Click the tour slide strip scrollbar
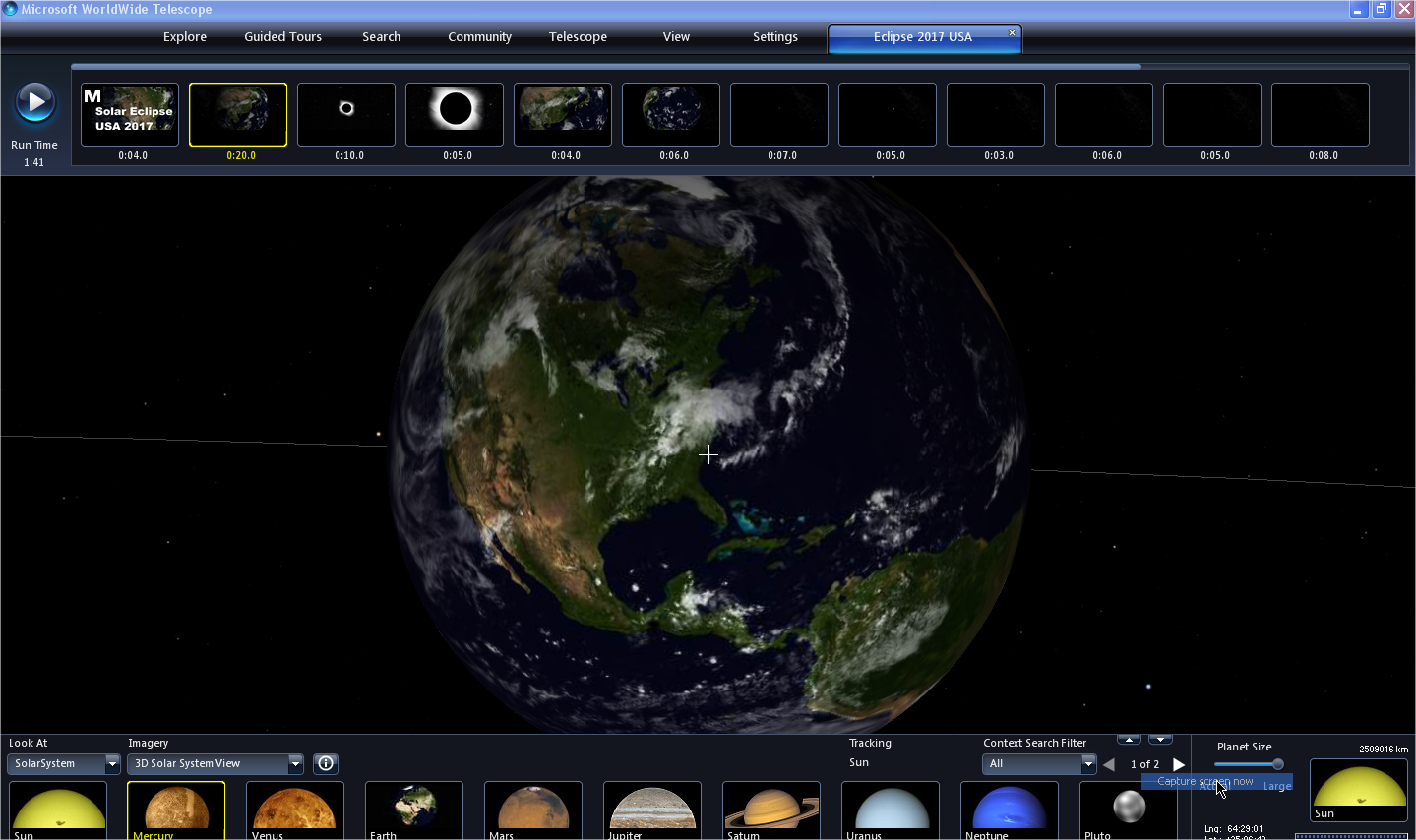The height and width of the screenshot is (840, 1416). [606, 67]
